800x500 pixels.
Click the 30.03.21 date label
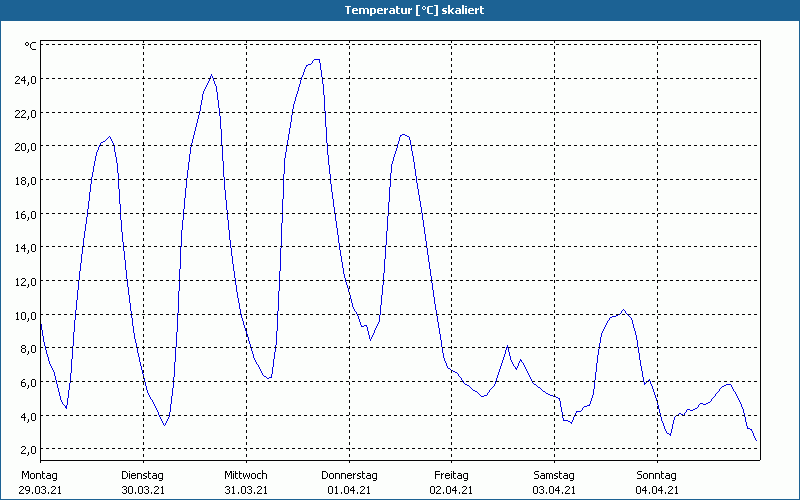pyautogui.click(x=143, y=490)
